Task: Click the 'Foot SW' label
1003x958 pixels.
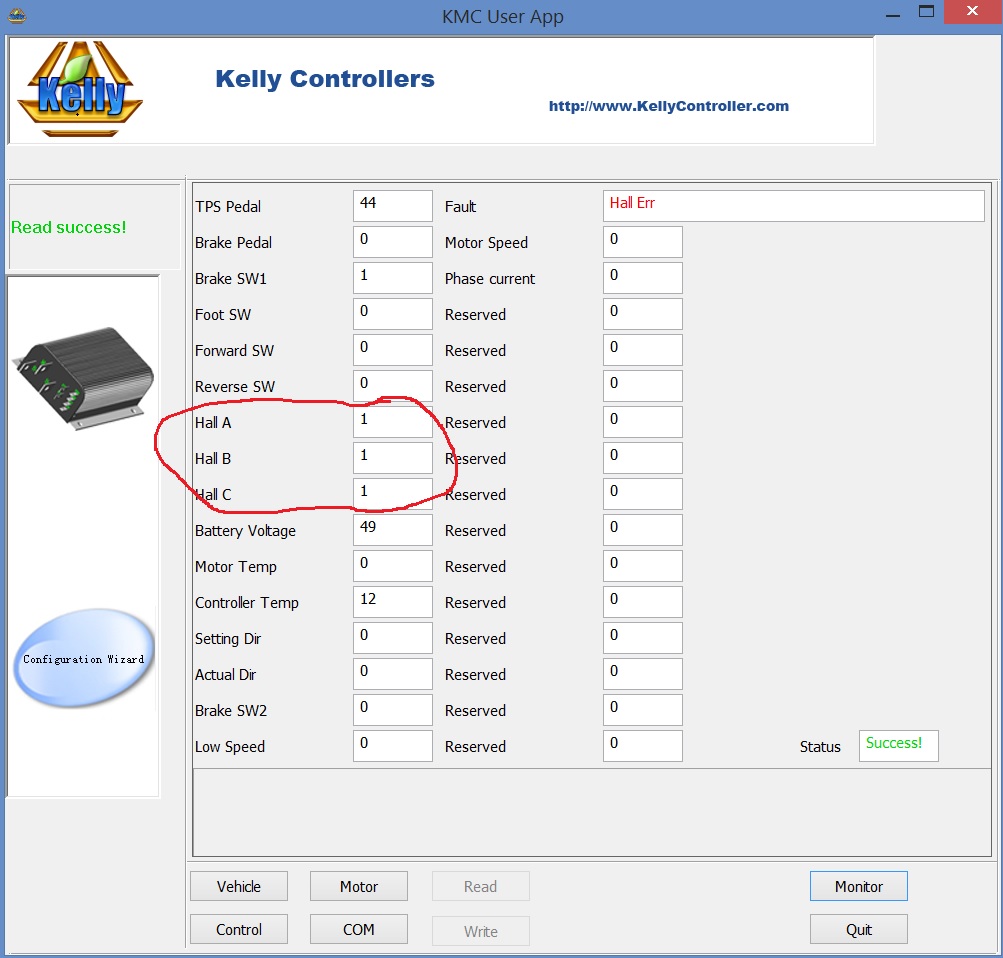Action: coord(223,315)
